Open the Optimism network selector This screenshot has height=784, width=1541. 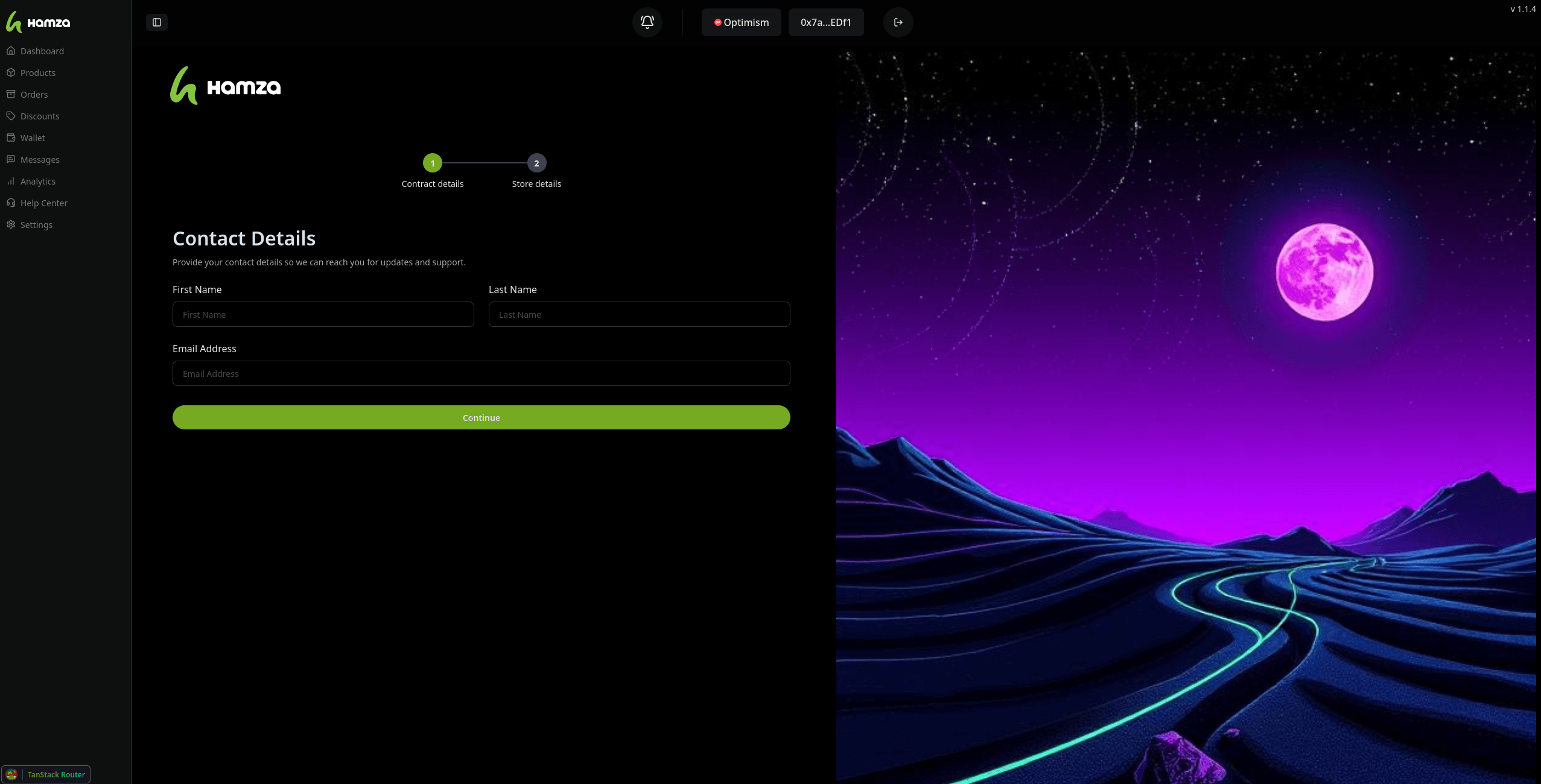point(741,22)
